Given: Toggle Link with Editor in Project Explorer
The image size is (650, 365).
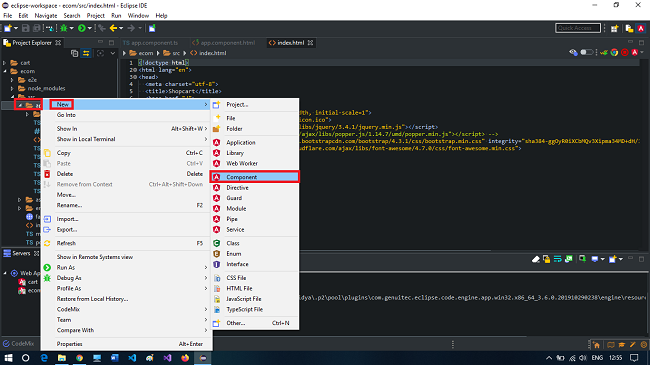Looking at the screenshot, I should (x=86, y=53).
